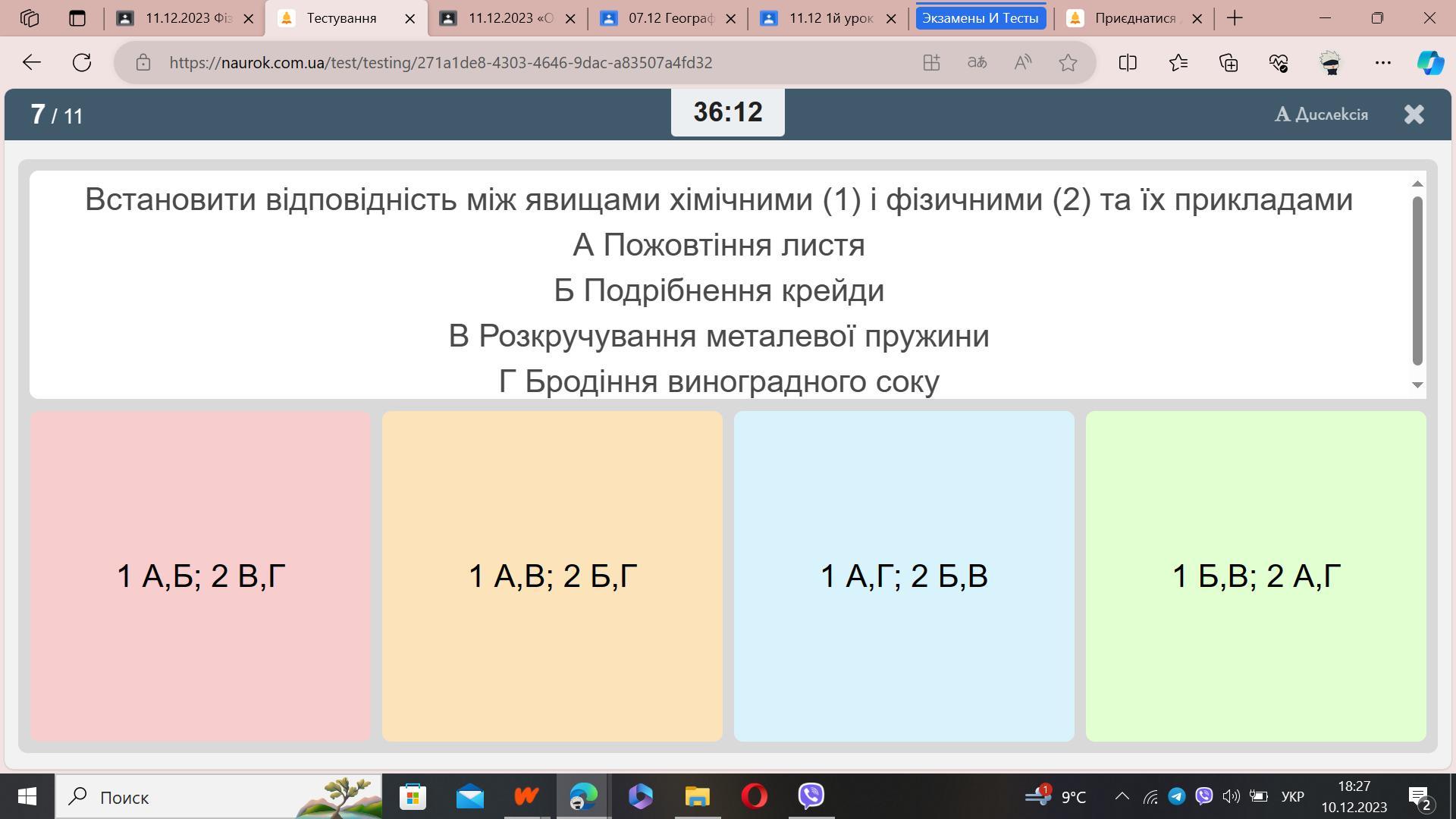Click the Copilot icon in Edge
Screen dimensions: 1456x819
pyautogui.click(x=1430, y=63)
